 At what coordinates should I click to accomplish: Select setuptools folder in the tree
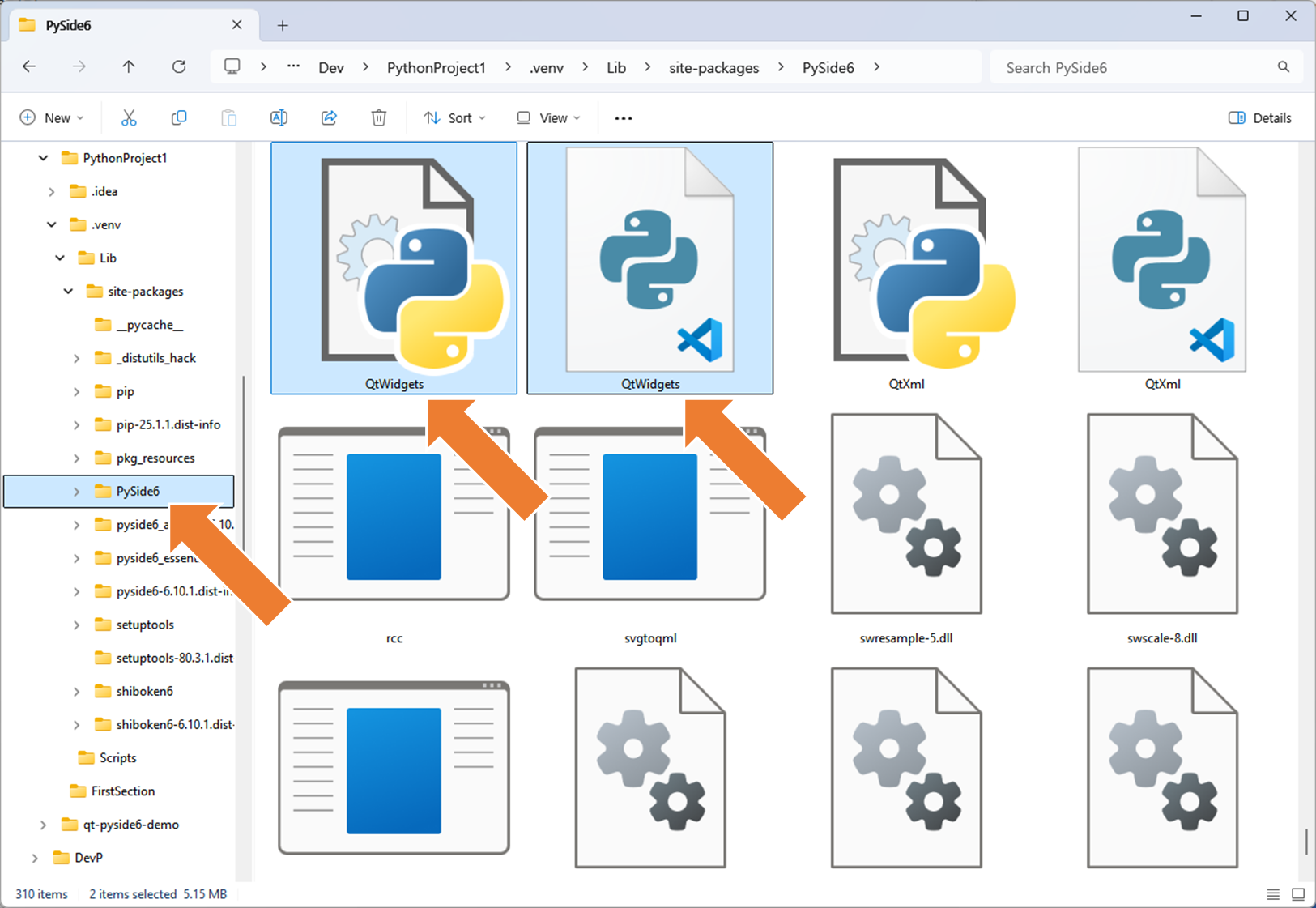tap(145, 625)
